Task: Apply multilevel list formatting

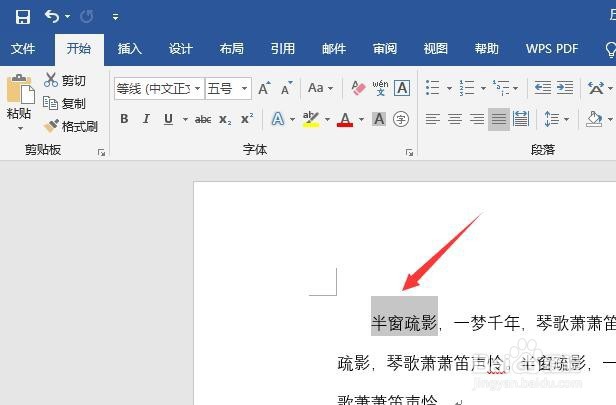Action: (501, 88)
